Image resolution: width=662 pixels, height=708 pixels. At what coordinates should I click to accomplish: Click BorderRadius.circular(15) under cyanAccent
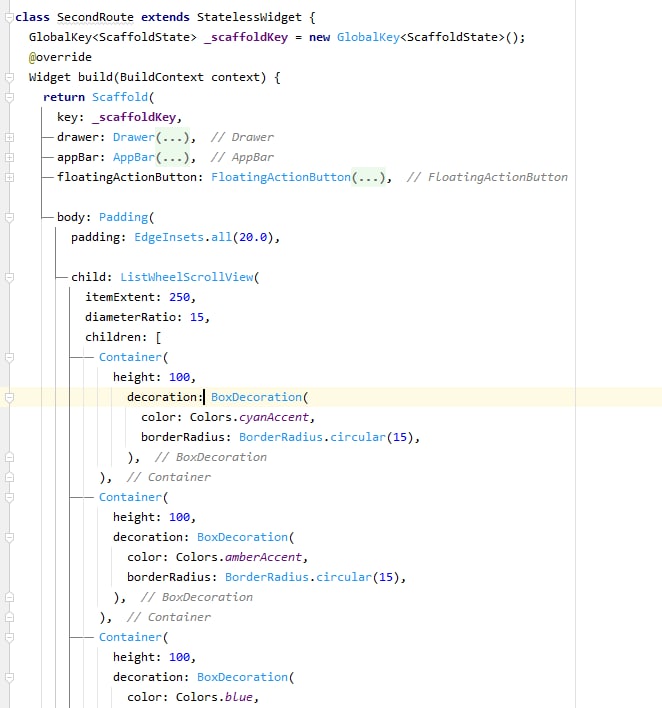click(x=326, y=437)
